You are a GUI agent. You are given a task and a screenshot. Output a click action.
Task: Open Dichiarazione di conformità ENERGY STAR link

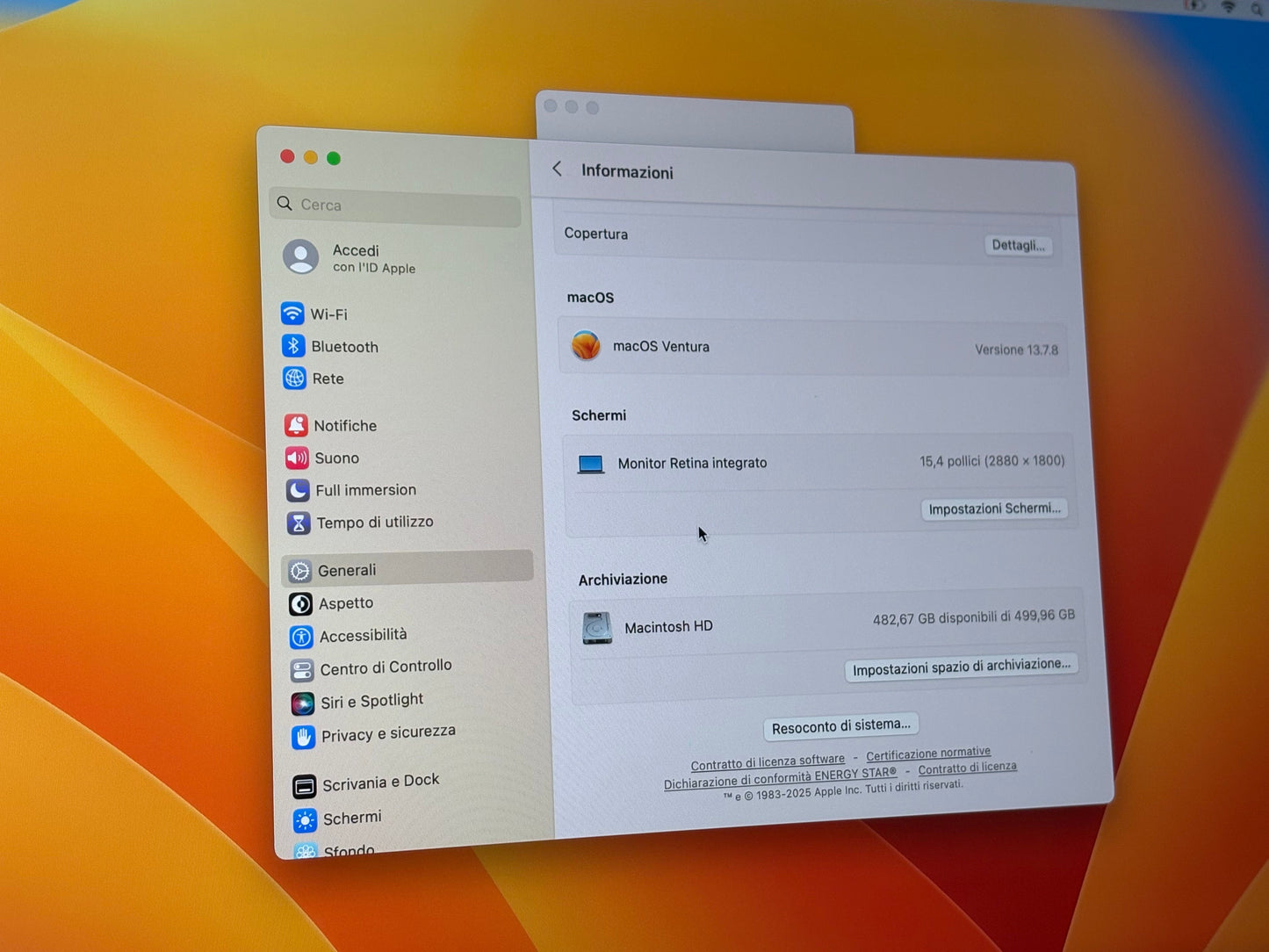(780, 778)
